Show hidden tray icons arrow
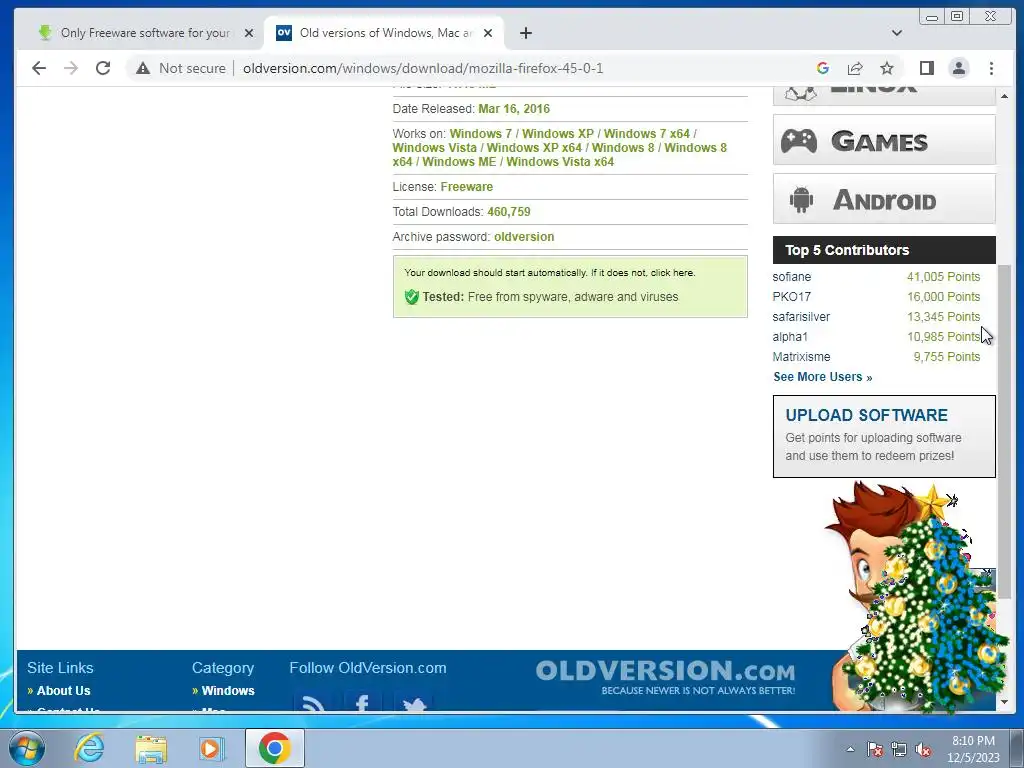Image resolution: width=1024 pixels, height=768 pixels. pyautogui.click(x=850, y=749)
